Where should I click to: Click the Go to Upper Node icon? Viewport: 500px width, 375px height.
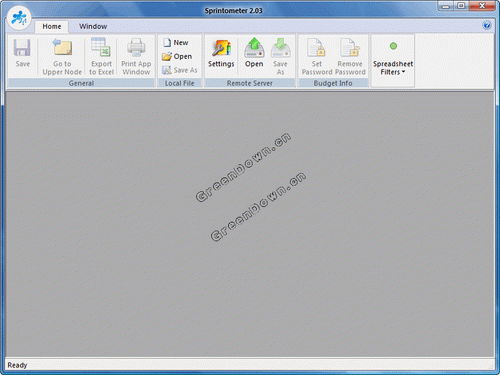click(x=62, y=47)
